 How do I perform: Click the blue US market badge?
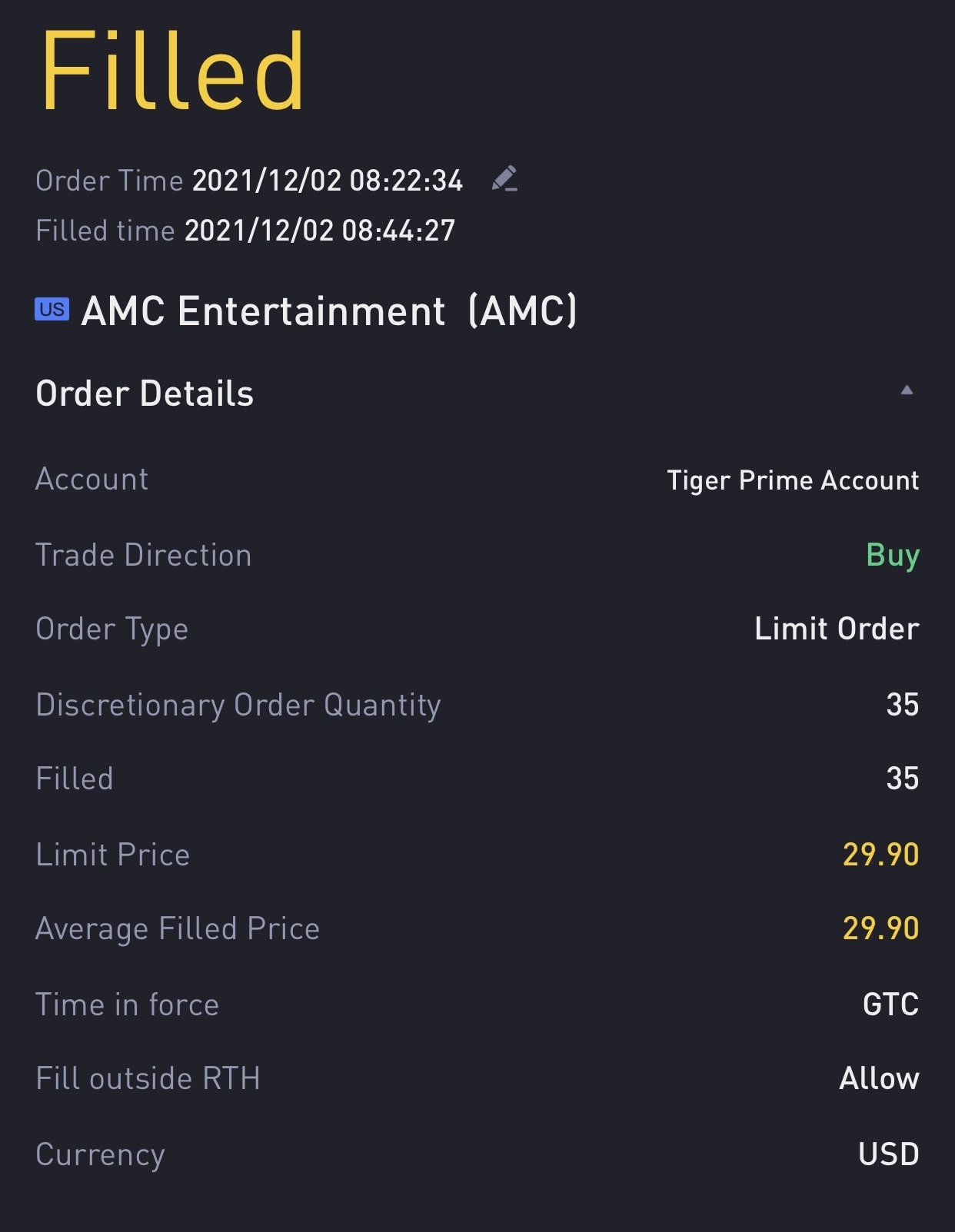tap(52, 309)
